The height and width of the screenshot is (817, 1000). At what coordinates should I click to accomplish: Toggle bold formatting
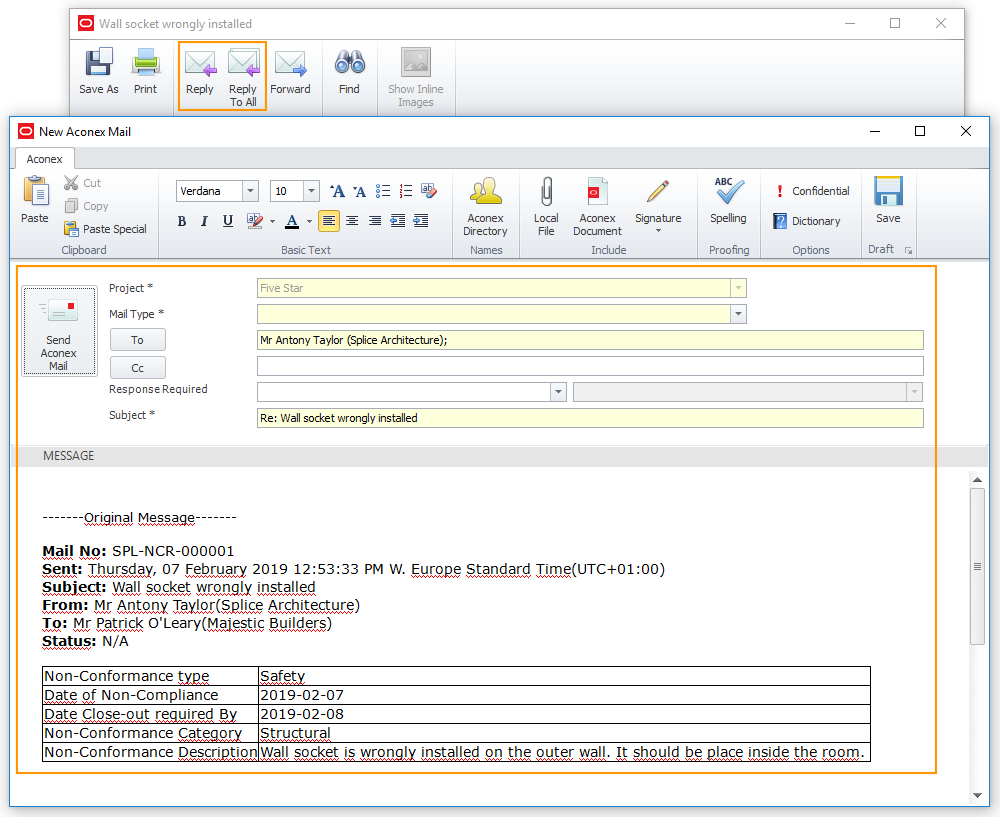click(x=182, y=221)
